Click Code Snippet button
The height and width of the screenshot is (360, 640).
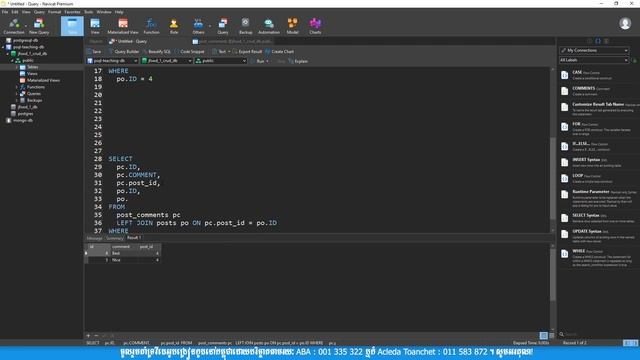(x=189, y=52)
